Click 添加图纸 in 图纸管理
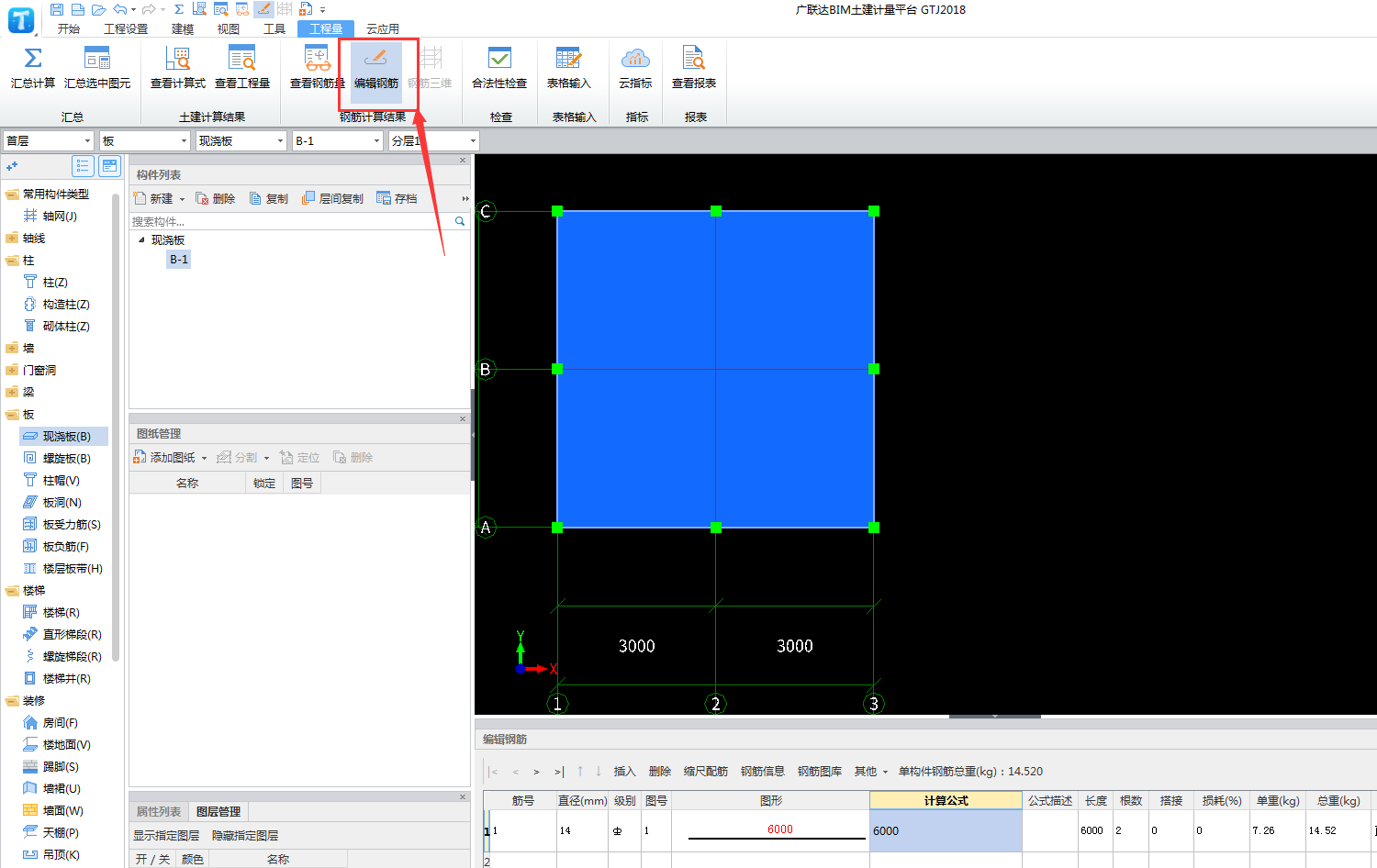Viewport: 1377px width, 868px height. pyautogui.click(x=164, y=457)
